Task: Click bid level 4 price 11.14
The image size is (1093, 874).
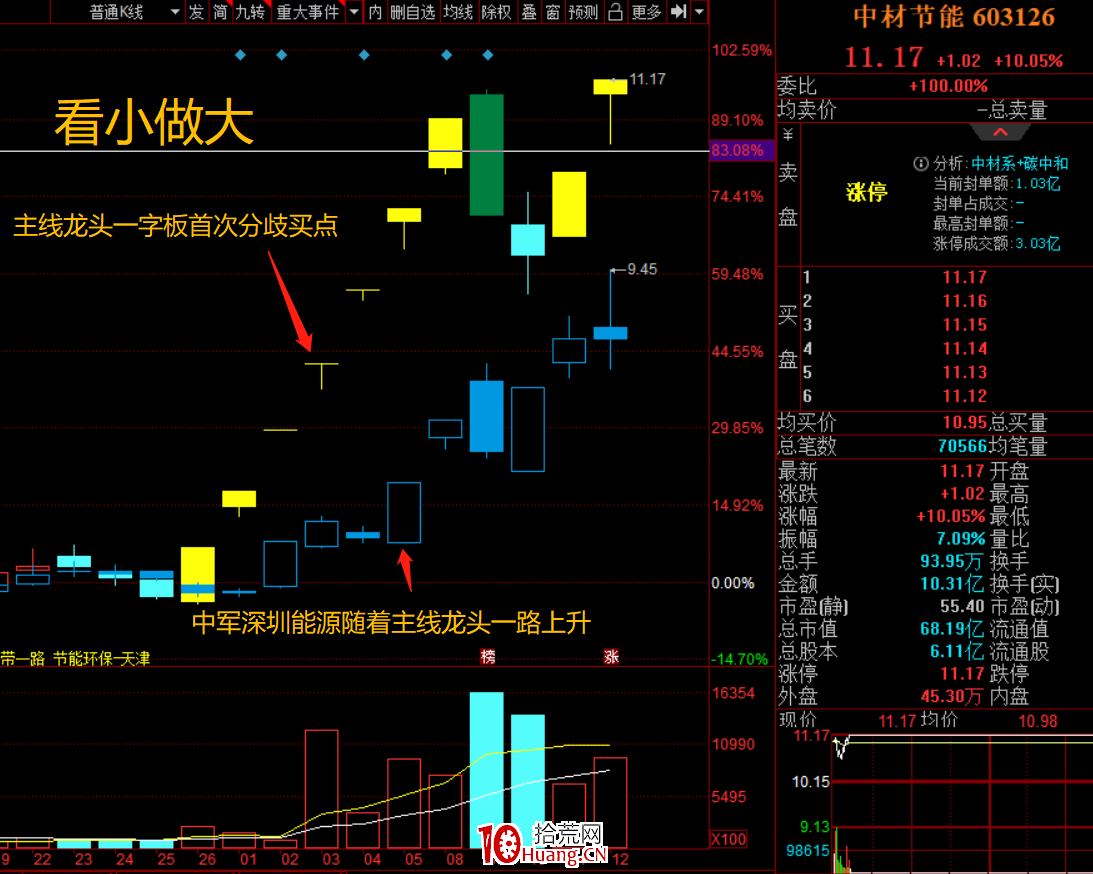Action: tap(965, 348)
